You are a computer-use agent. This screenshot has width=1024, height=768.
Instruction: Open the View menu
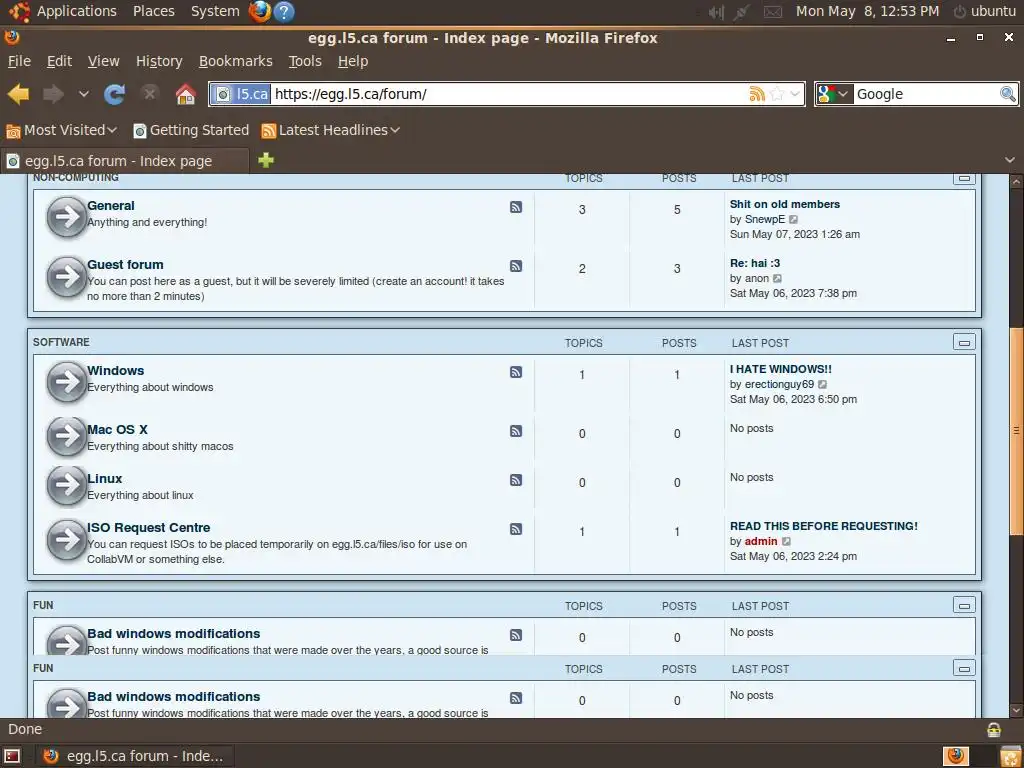[103, 61]
